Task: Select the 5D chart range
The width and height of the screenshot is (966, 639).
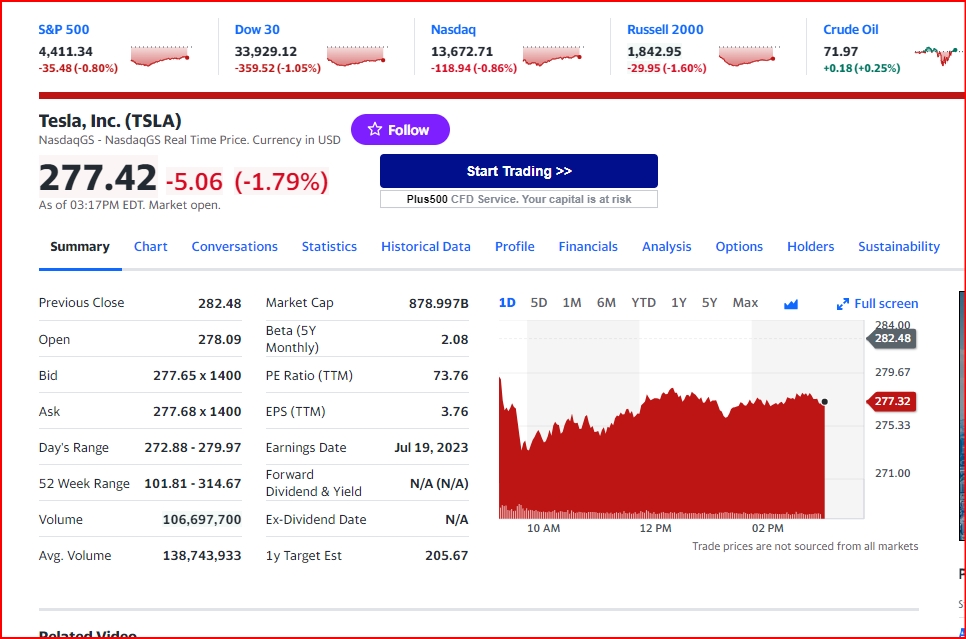Action: coord(539,303)
